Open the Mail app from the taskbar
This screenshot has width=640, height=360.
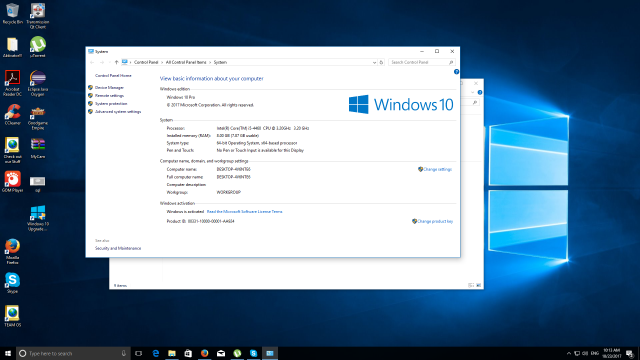pyautogui.click(x=221, y=353)
